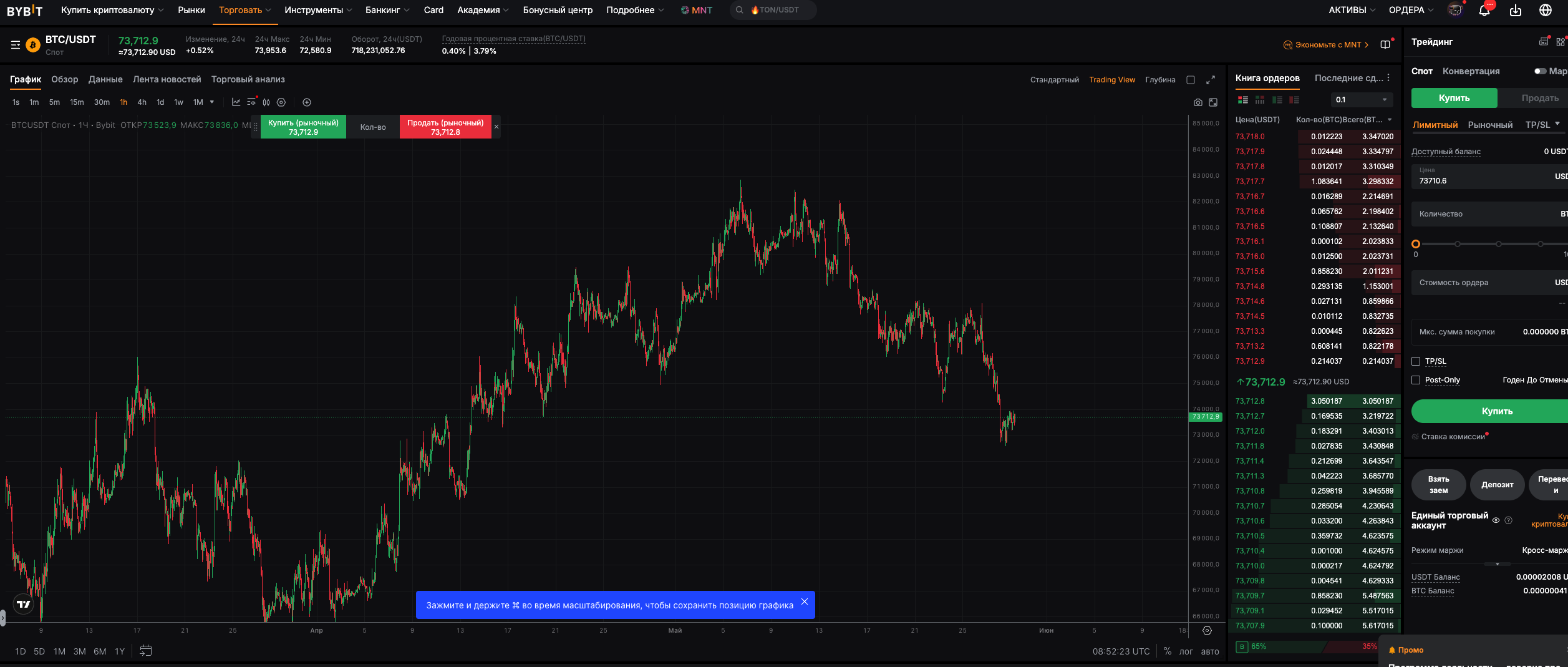Open the user profile avatar

1455,10
